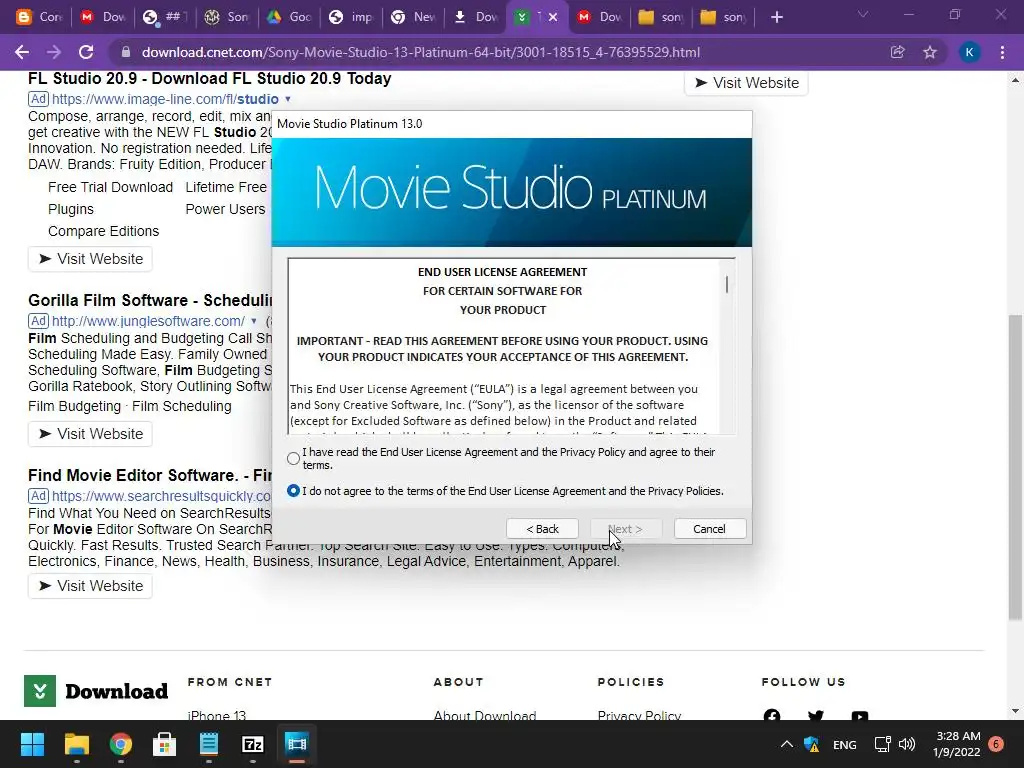Viewport: 1024px width, 768px height.
Task: Open the YouTube icon under Follow Us
Action: pyautogui.click(x=859, y=716)
